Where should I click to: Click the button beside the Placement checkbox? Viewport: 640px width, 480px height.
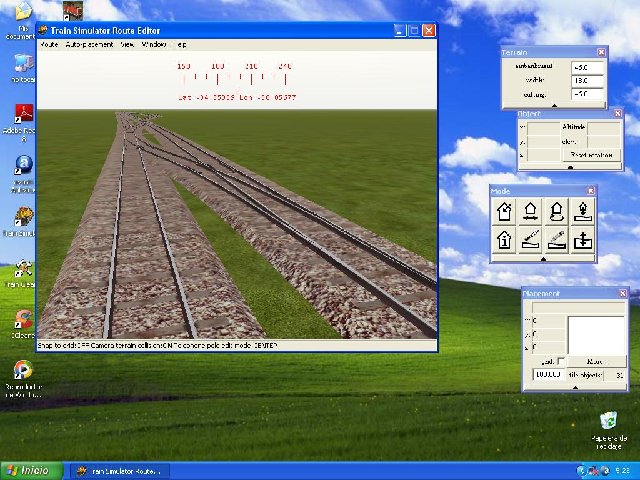point(595,361)
